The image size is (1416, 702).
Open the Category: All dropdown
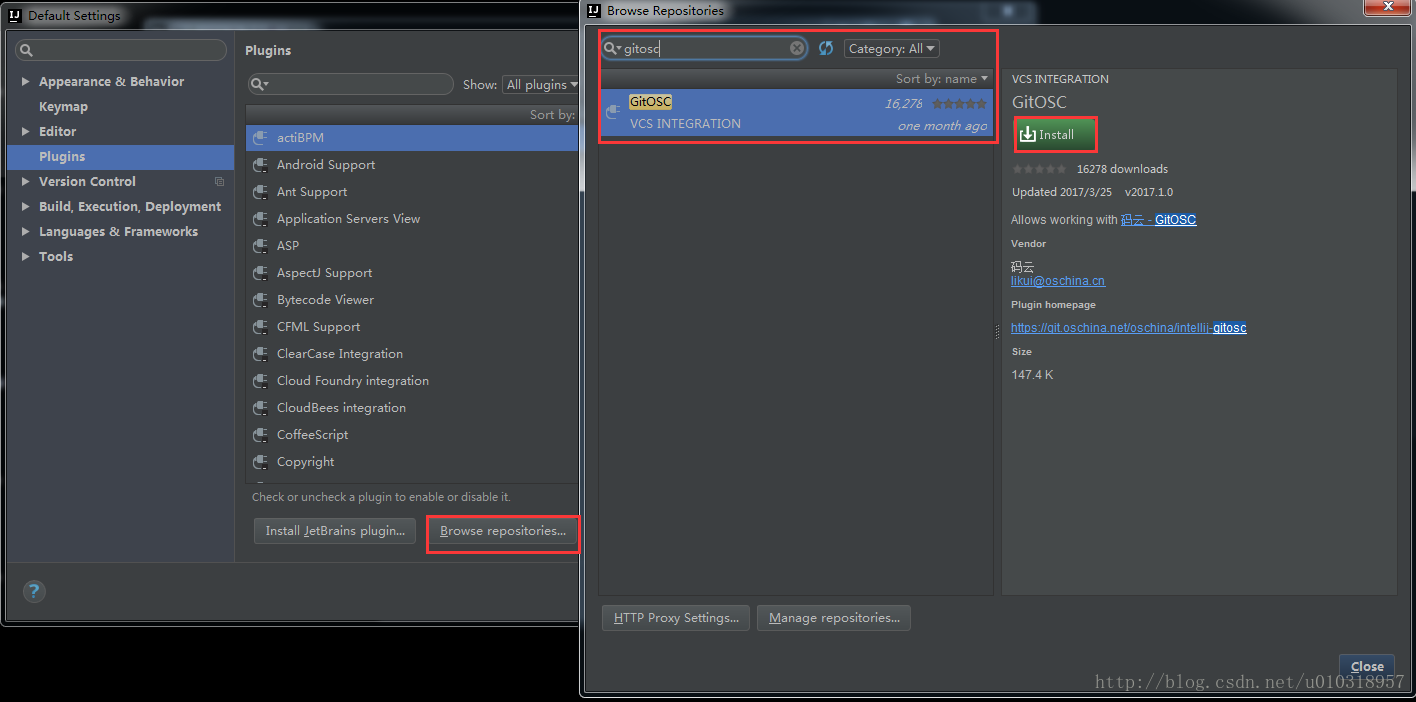892,48
